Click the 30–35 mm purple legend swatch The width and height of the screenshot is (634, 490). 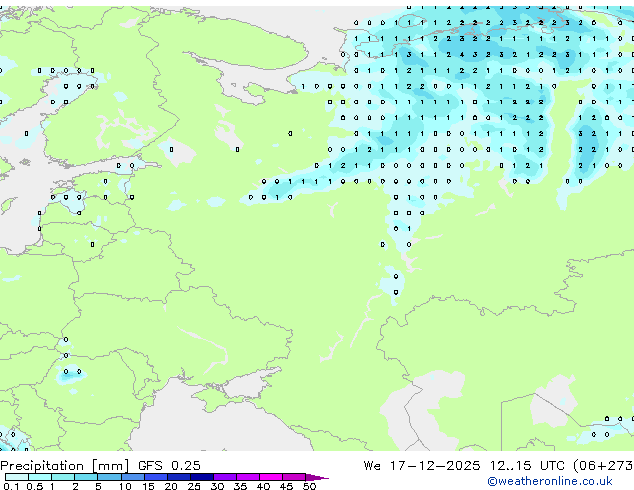224,477
